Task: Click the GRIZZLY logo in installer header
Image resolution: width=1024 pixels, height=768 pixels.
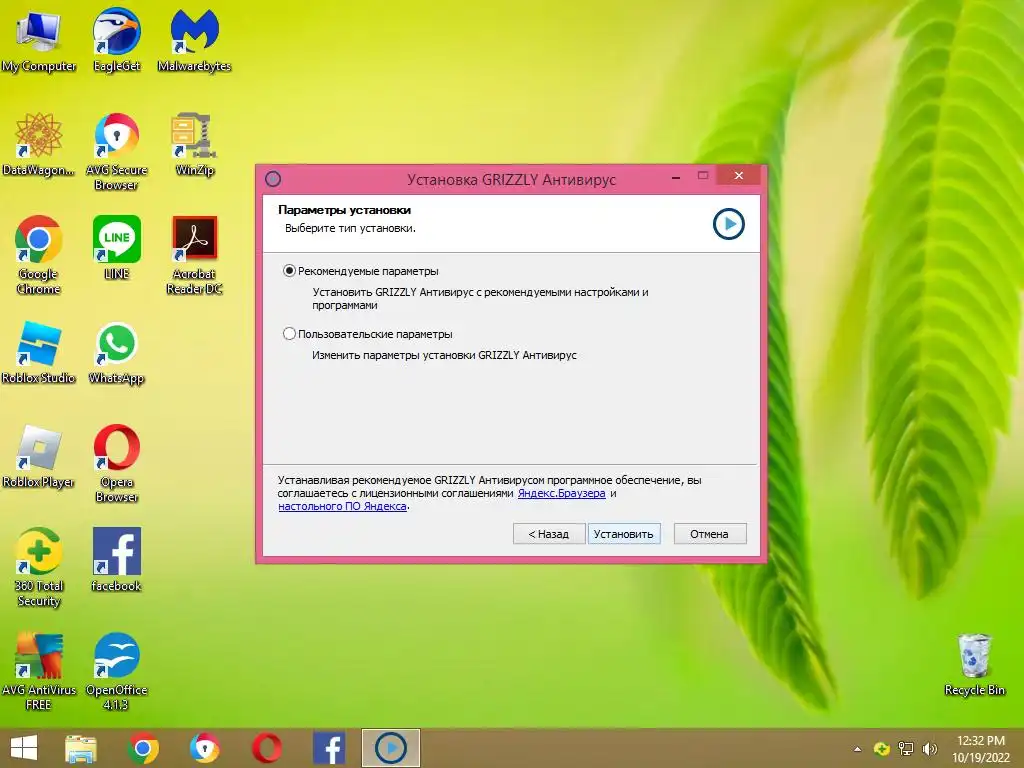Action: coord(729,224)
